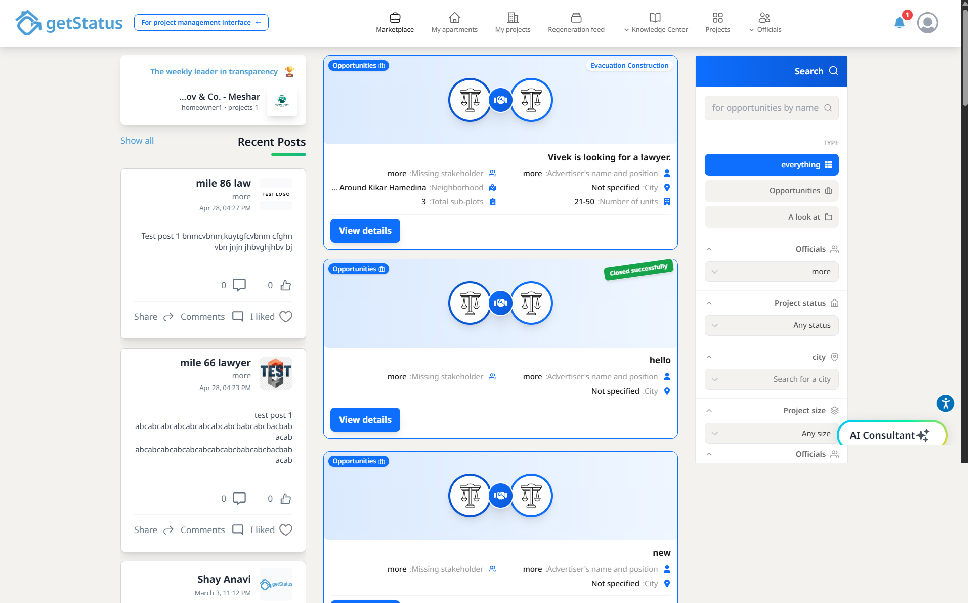Image resolution: width=968 pixels, height=603 pixels.
Task: Click the right scales icon on hello card
Action: 532,303
